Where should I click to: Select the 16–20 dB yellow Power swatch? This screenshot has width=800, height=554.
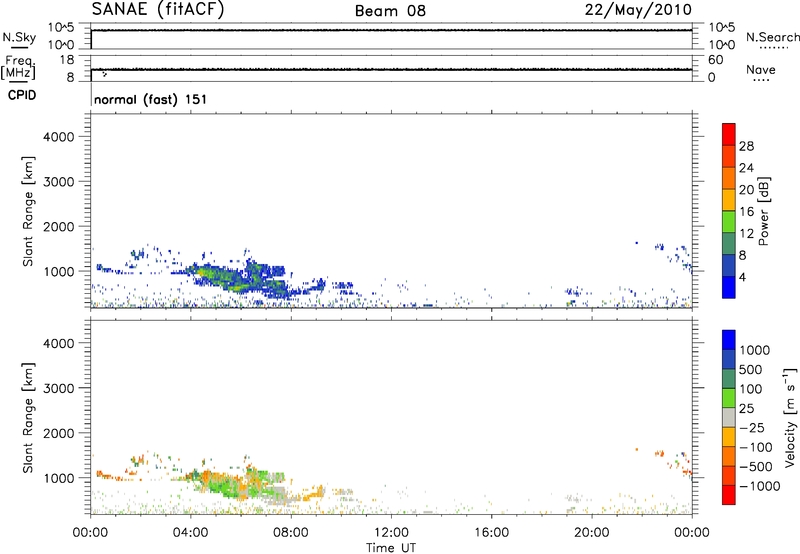tap(729, 200)
